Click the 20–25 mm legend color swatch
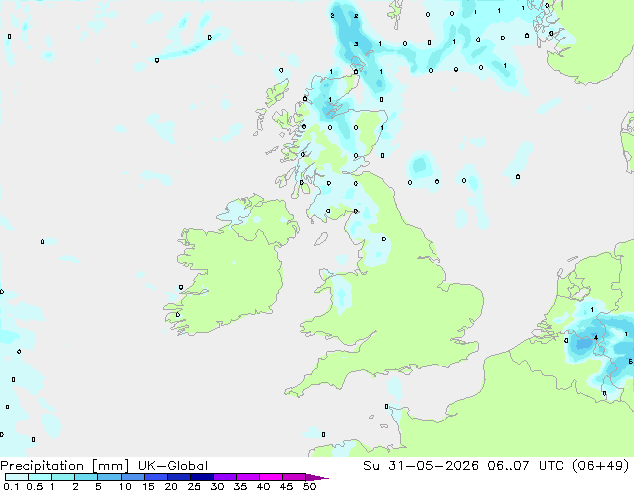634x490 pixels. tap(178, 477)
